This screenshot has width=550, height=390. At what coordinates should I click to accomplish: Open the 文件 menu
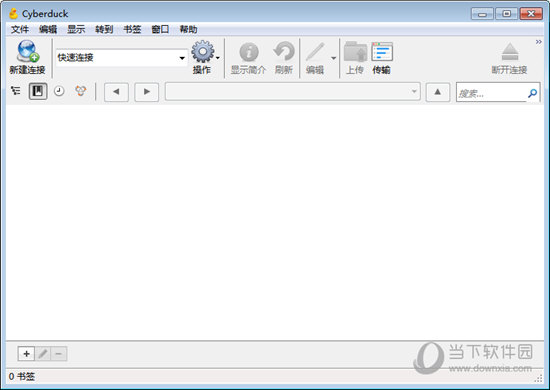coord(20,29)
